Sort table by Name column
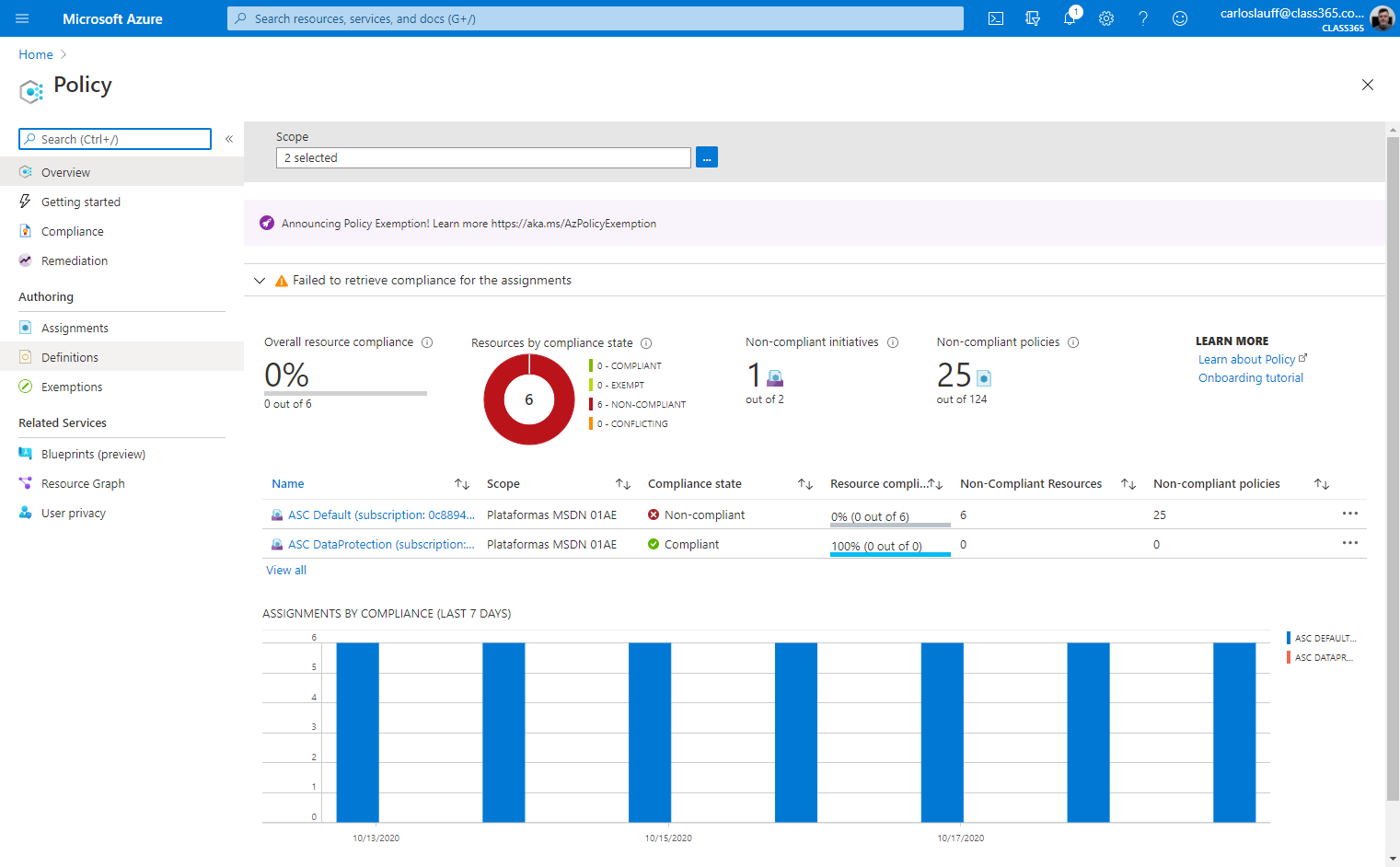 (462, 484)
